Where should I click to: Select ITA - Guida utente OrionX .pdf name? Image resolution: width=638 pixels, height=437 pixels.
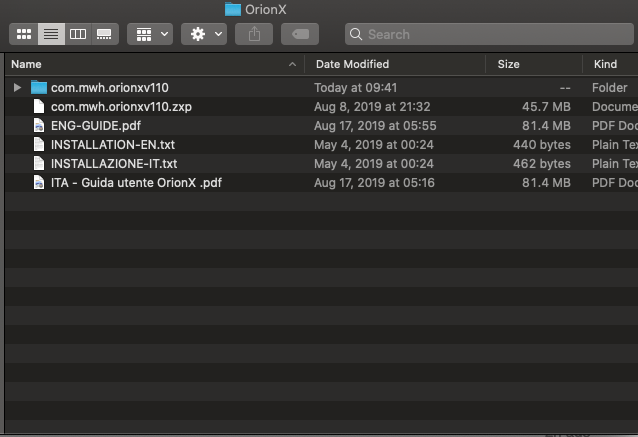tap(136, 183)
